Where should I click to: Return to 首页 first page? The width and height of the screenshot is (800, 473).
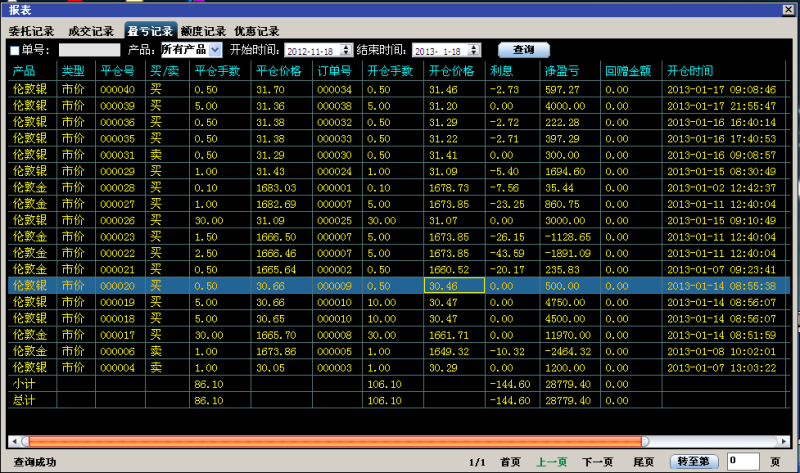pyautogui.click(x=510, y=462)
